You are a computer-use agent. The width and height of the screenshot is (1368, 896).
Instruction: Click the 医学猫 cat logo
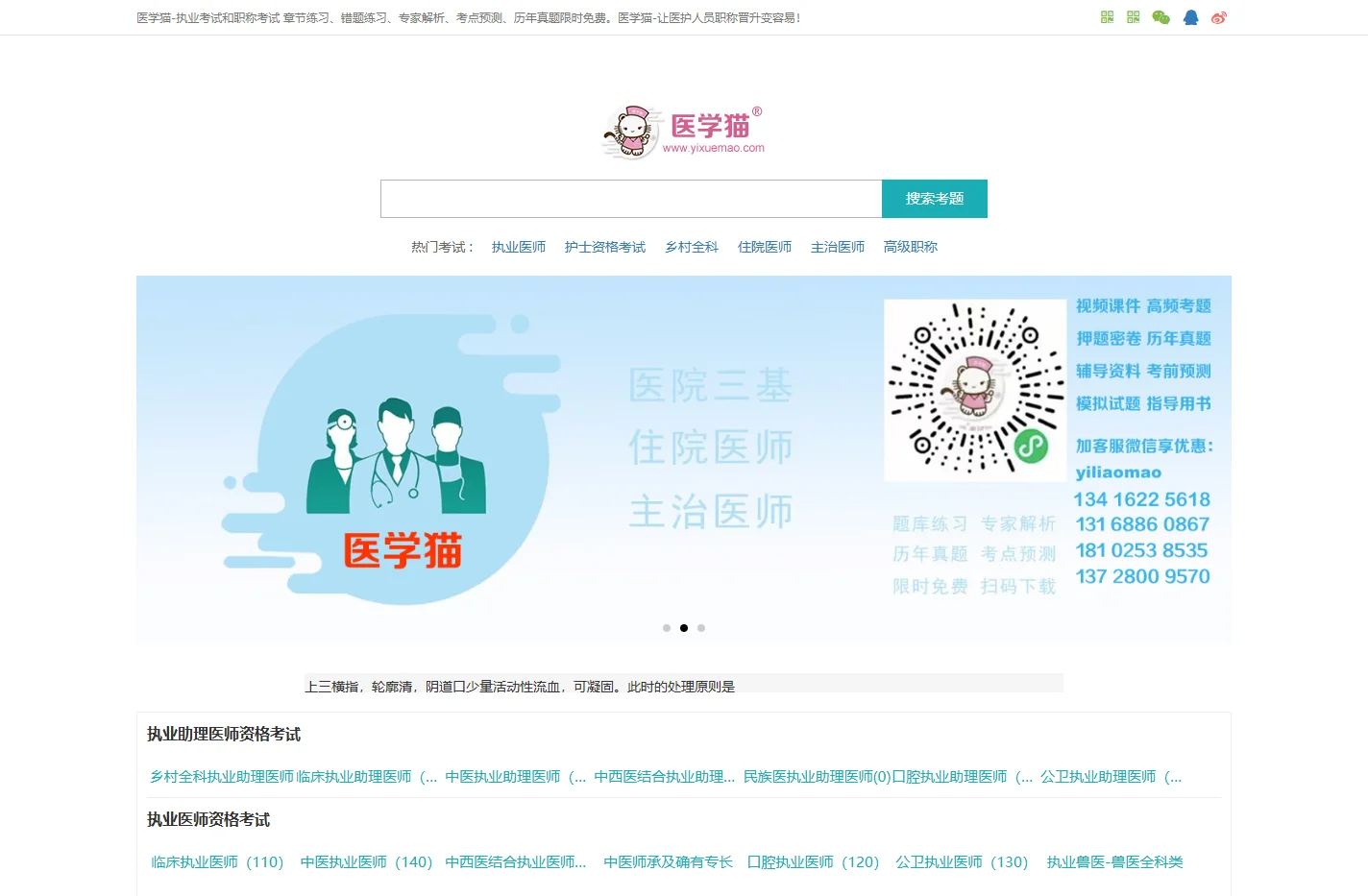(x=684, y=132)
